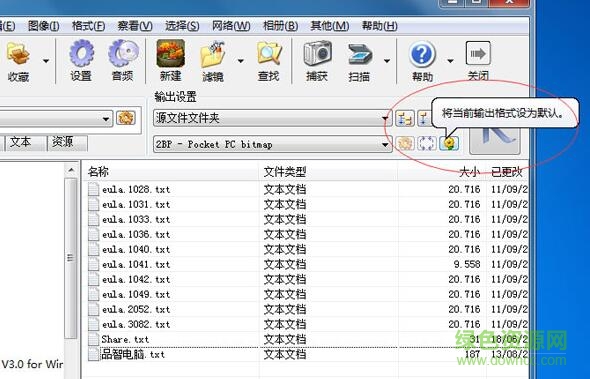The width and height of the screenshot is (590, 379).
Task: Open the 源文件文件夹 output folder dropdown
Action: pos(385,118)
